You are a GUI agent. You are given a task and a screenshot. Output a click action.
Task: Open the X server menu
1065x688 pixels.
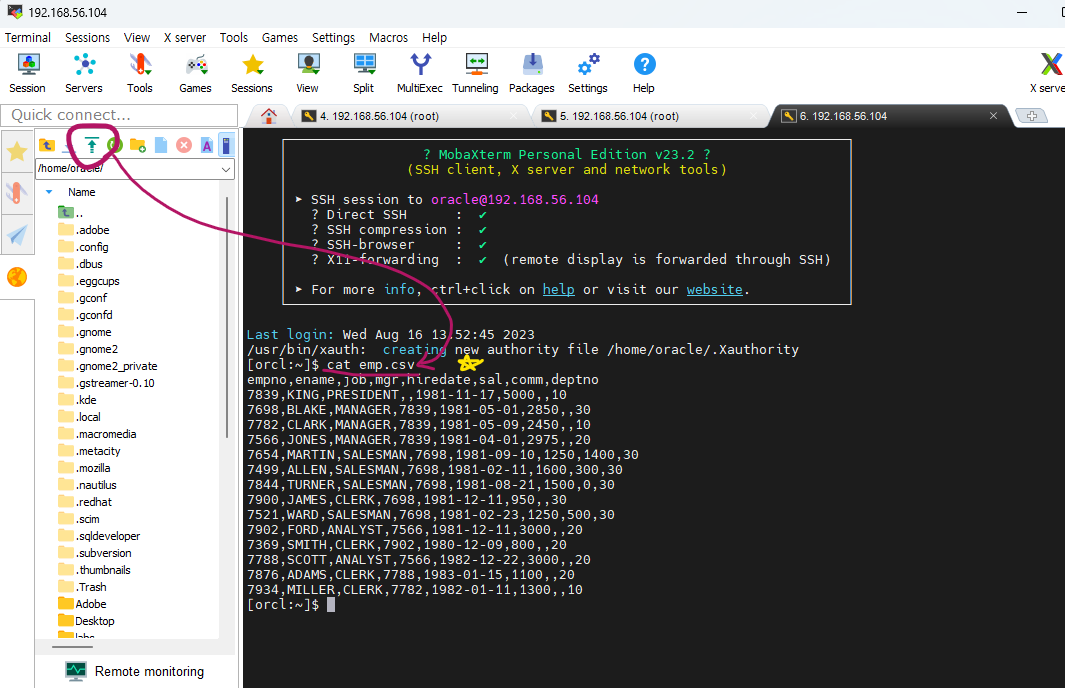pos(185,37)
